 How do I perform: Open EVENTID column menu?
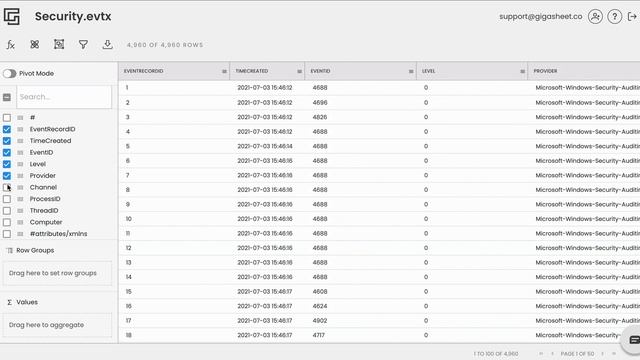click(x=411, y=71)
